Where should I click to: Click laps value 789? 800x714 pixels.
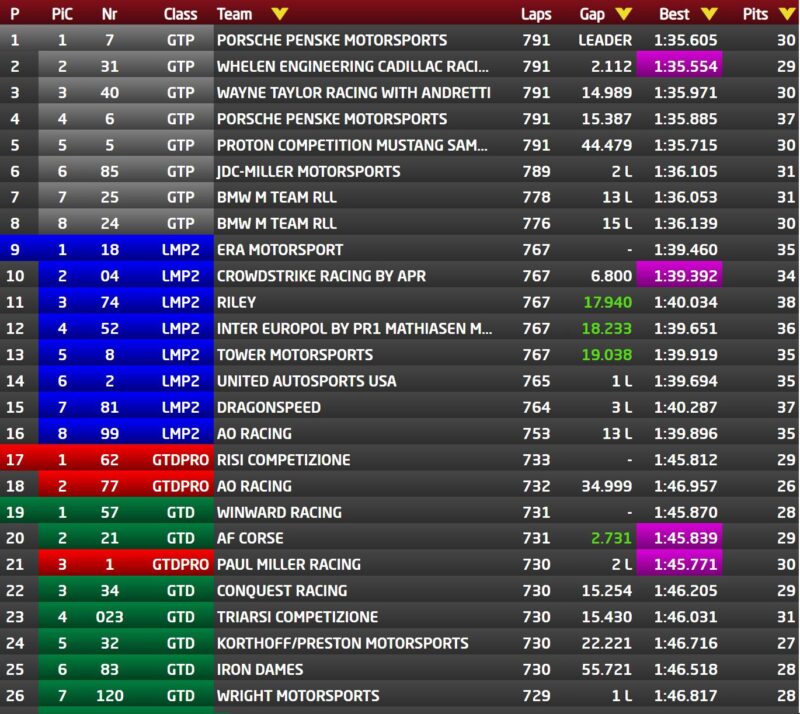(x=536, y=171)
